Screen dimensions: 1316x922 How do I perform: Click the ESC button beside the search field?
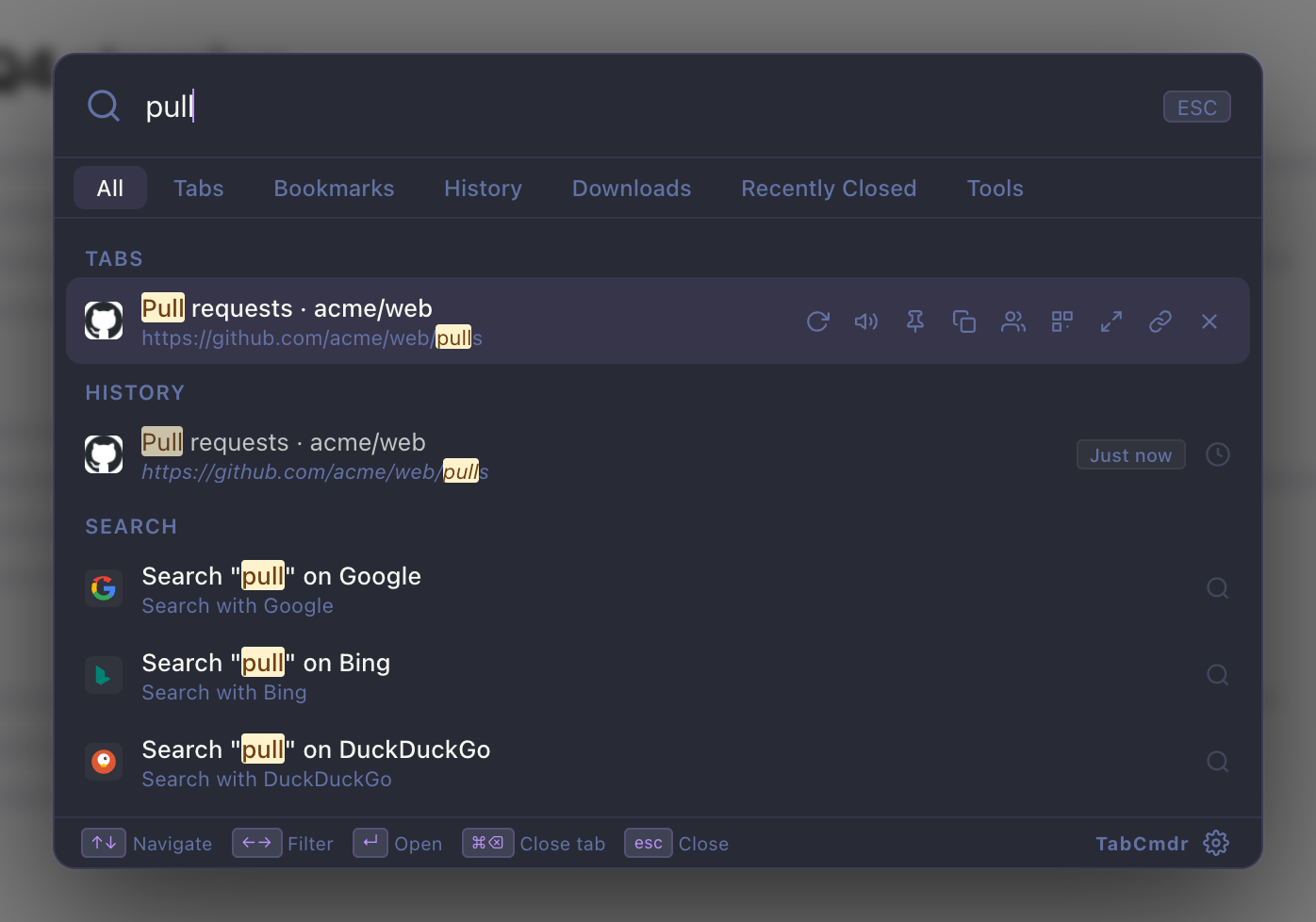tap(1197, 107)
